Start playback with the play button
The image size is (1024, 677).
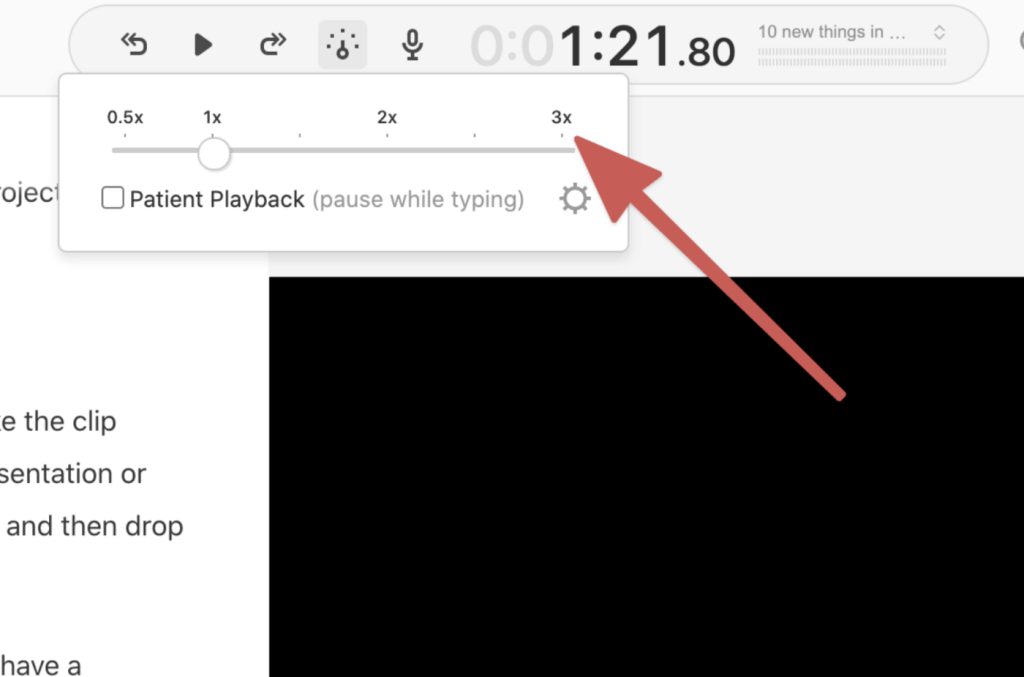pos(203,44)
